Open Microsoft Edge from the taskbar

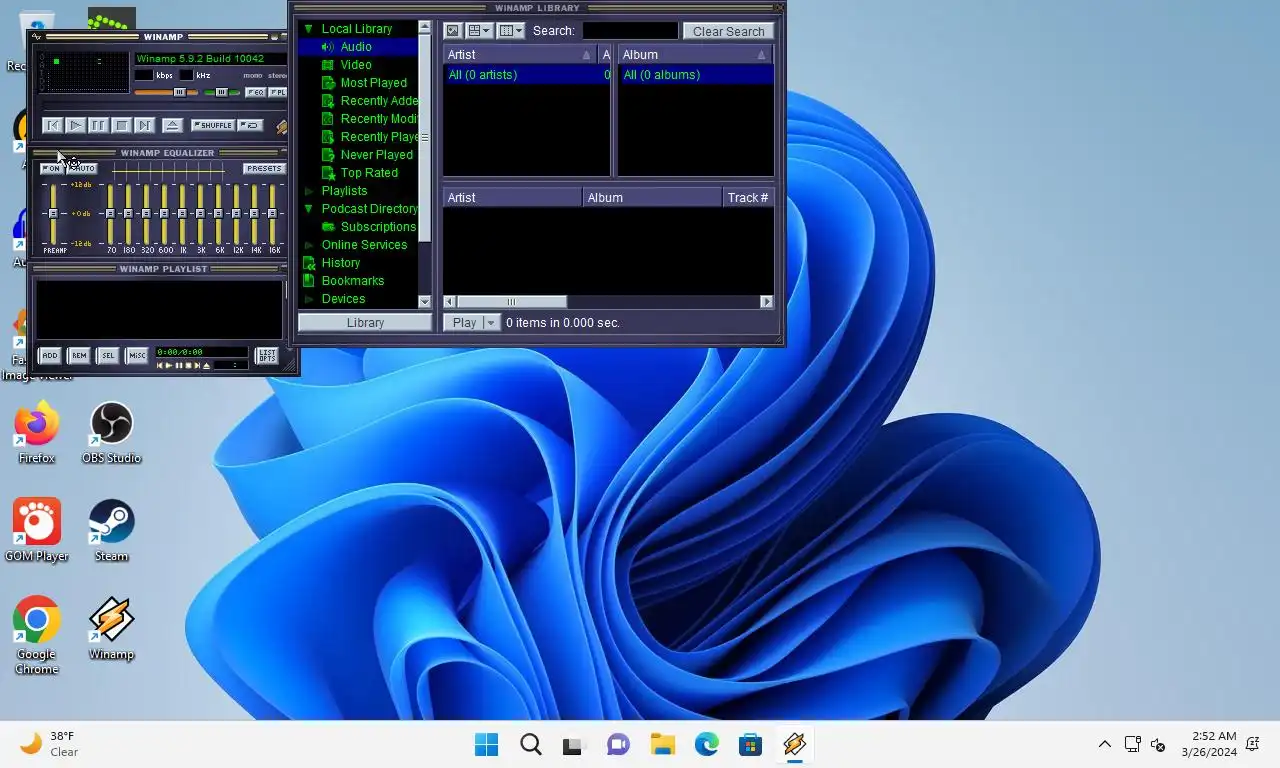(707, 744)
